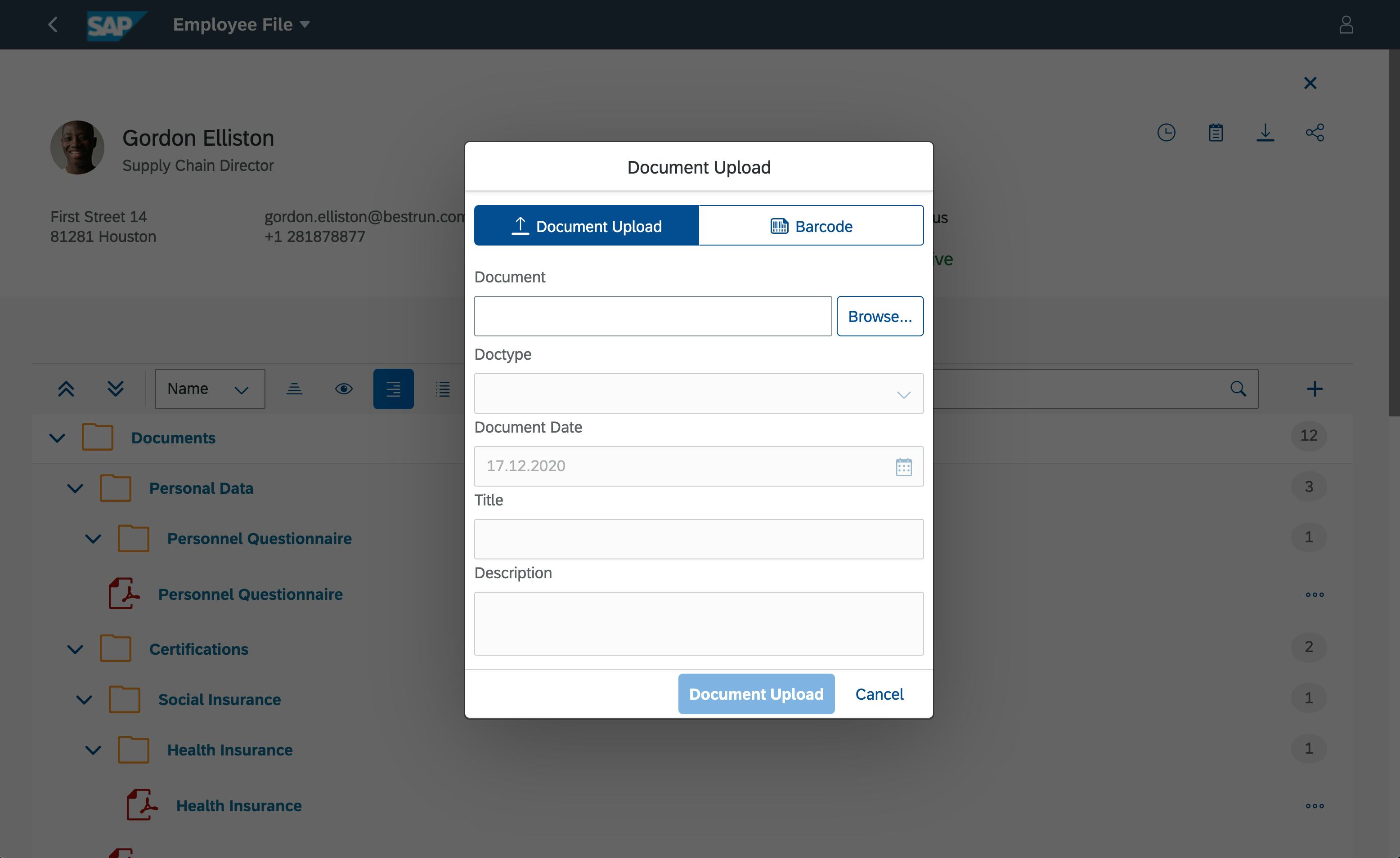This screenshot has width=1400, height=858.
Task: Open the SAP user profile icon
Action: [x=1346, y=24]
